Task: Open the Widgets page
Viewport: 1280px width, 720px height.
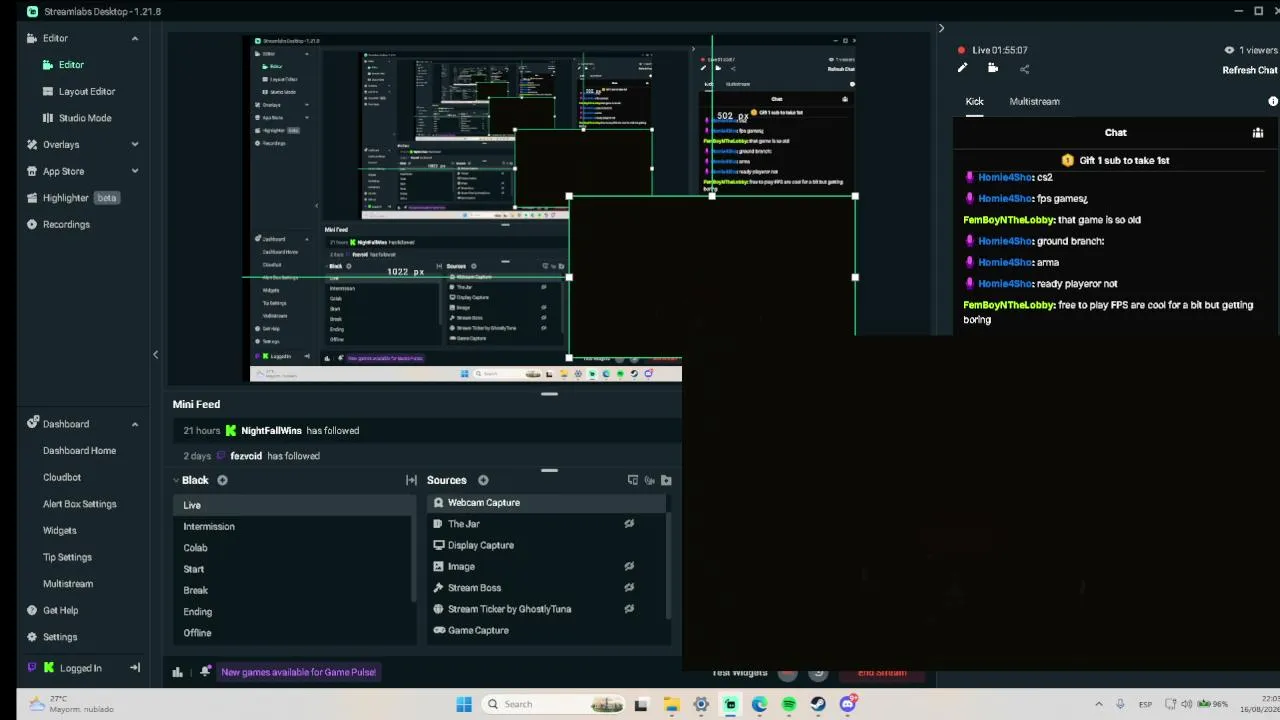Action: click(x=59, y=530)
